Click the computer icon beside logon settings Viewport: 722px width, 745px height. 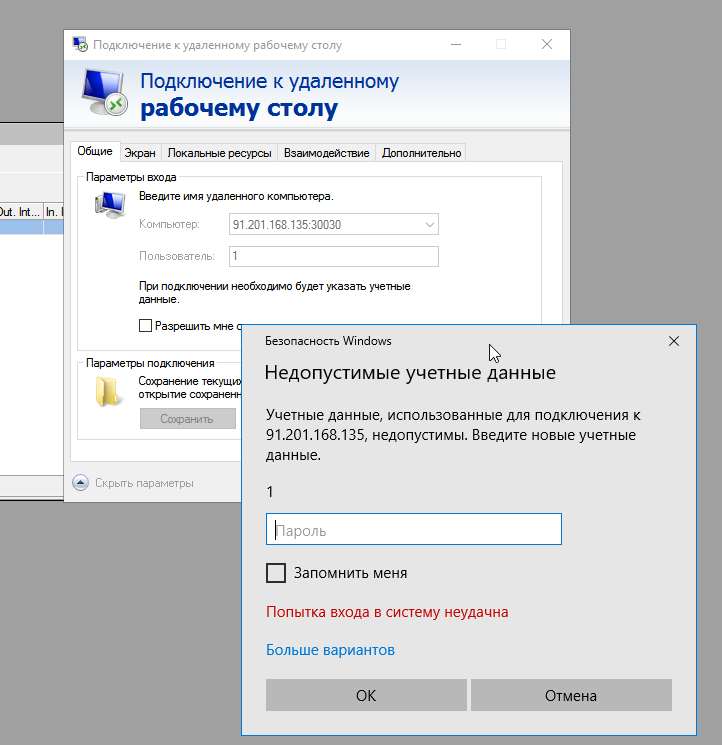point(110,204)
